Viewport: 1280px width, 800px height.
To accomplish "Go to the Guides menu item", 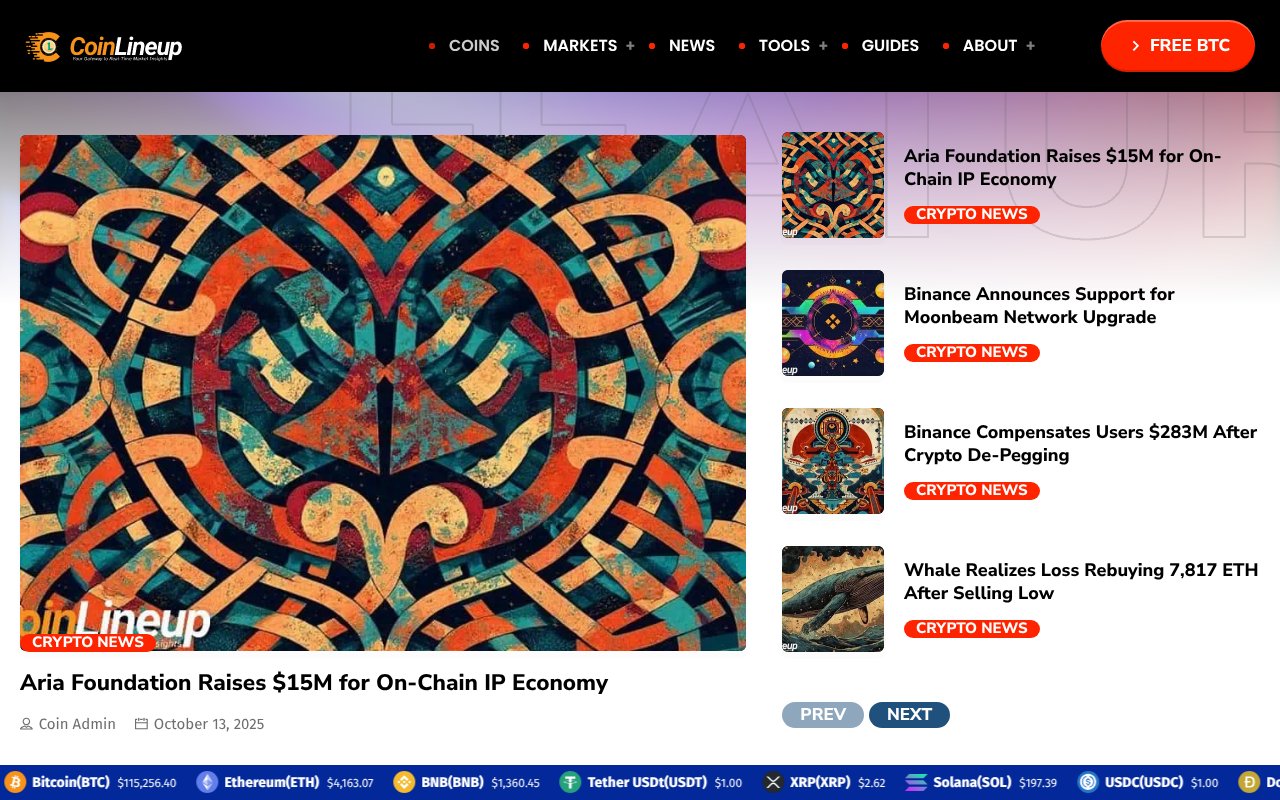I will coord(890,46).
